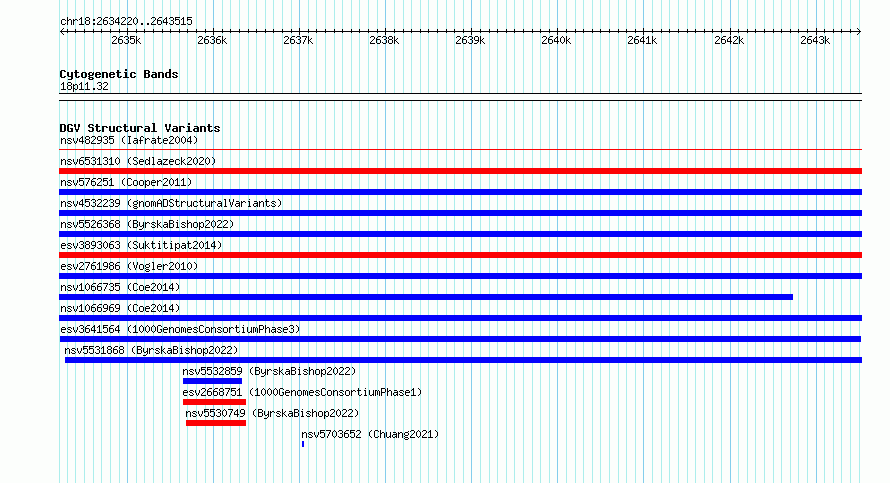Click the short blue bar for nsv5532859

[x=212, y=381]
